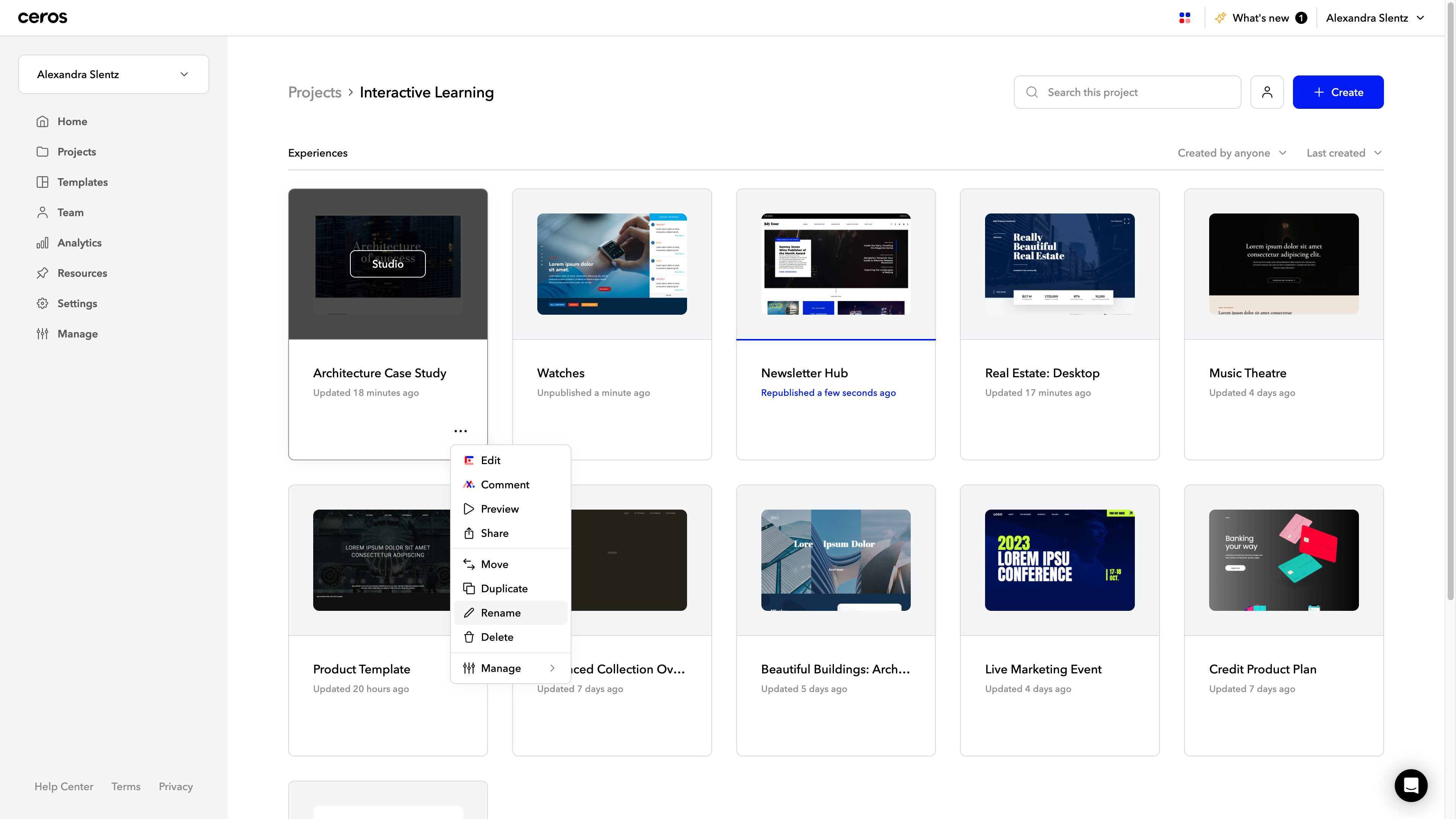Click the search magnifier icon
1456x819 pixels.
click(x=1031, y=92)
